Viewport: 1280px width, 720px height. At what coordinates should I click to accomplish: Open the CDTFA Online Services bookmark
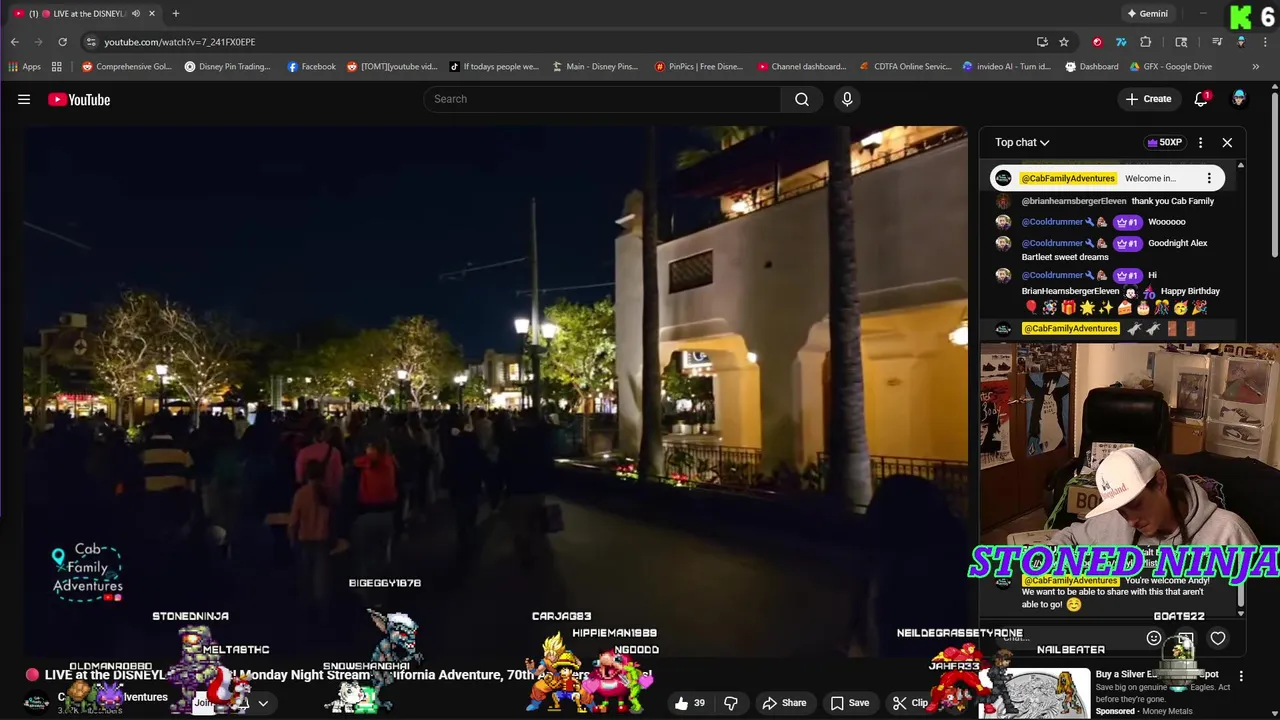pyautogui.click(x=906, y=67)
